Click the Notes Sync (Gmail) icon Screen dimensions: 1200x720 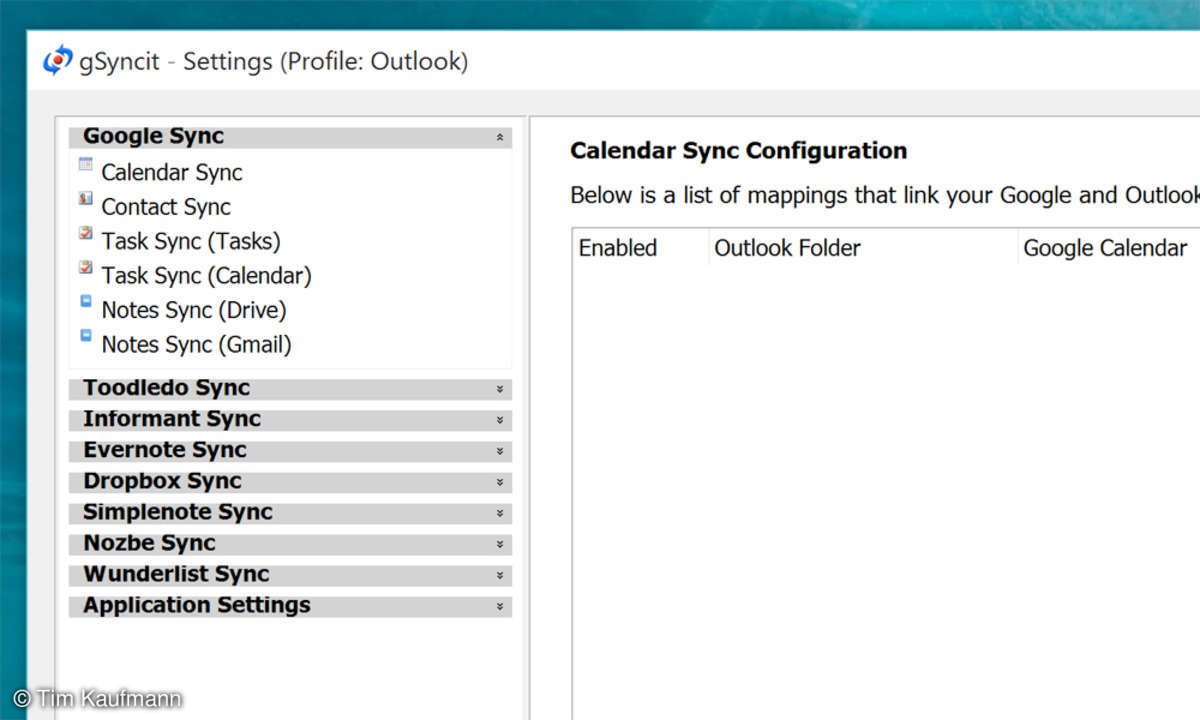pyautogui.click(x=85, y=337)
